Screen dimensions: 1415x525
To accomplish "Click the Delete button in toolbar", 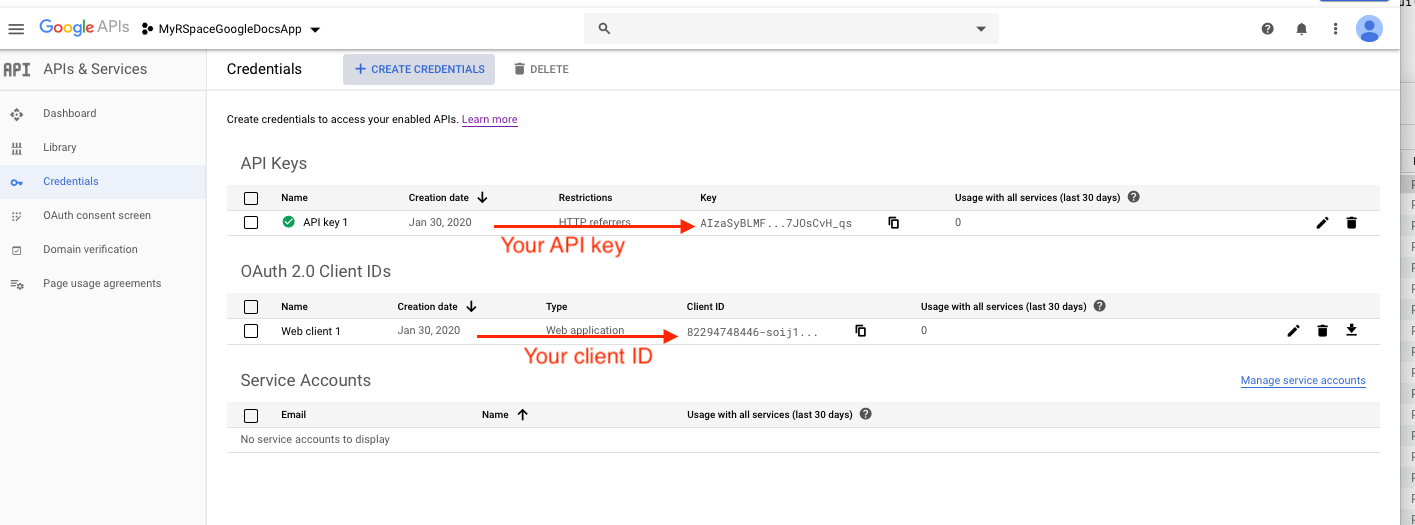I will click(x=541, y=69).
